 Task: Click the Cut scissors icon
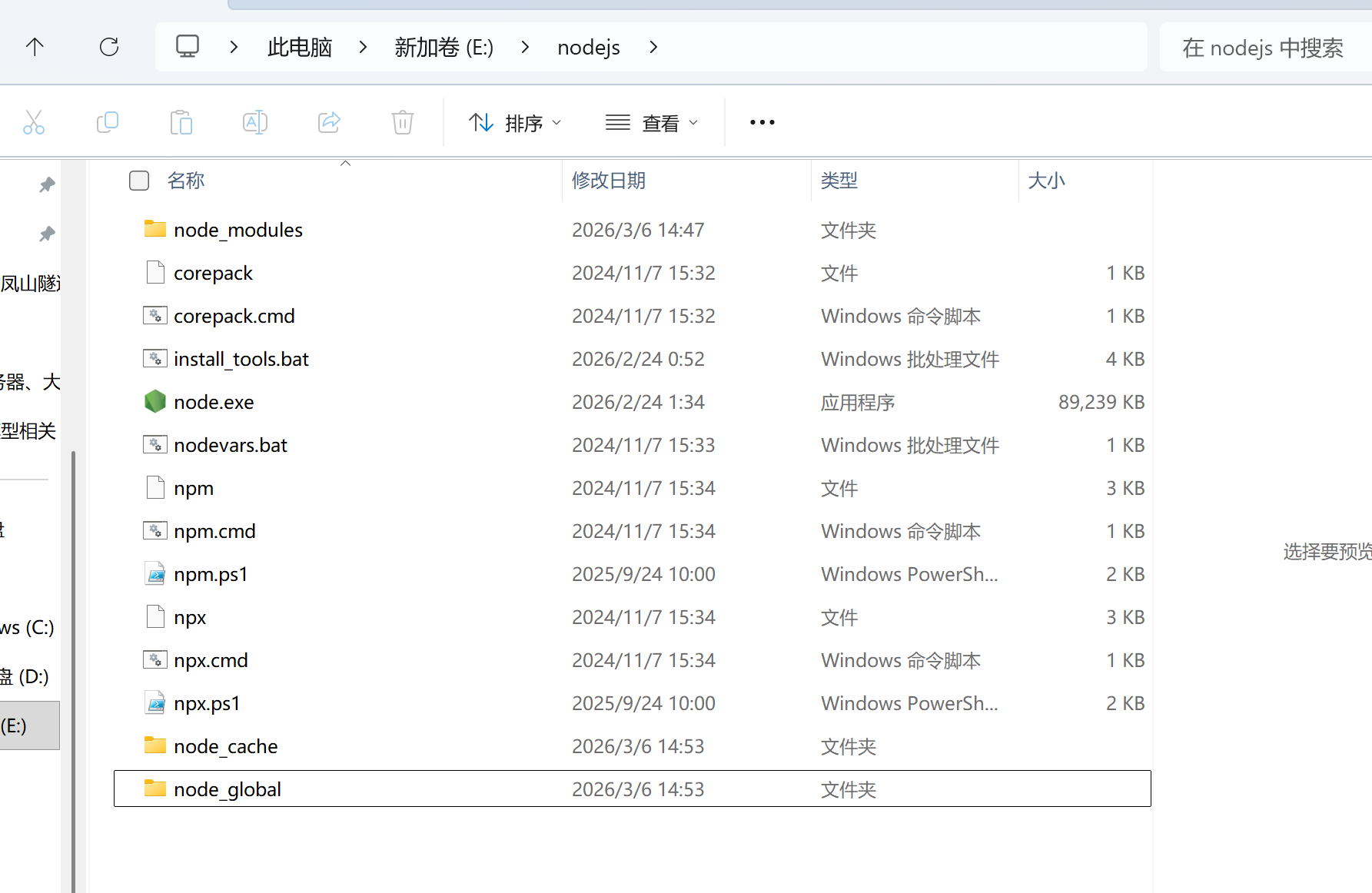point(34,122)
